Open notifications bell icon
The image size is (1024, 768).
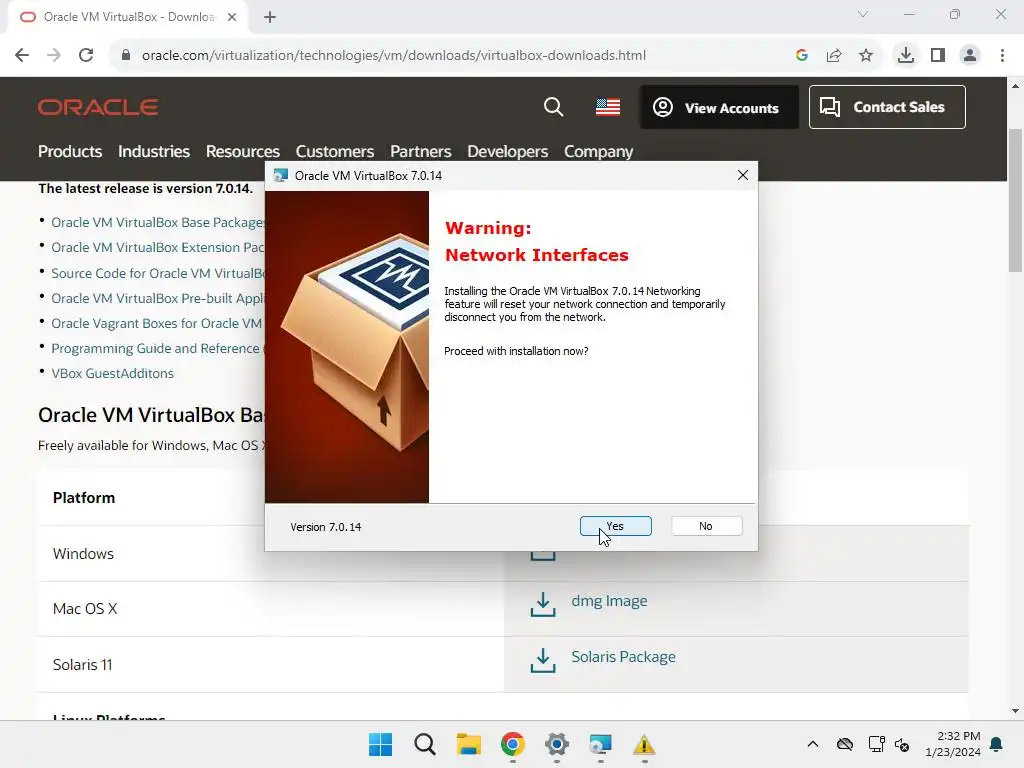click(x=997, y=744)
